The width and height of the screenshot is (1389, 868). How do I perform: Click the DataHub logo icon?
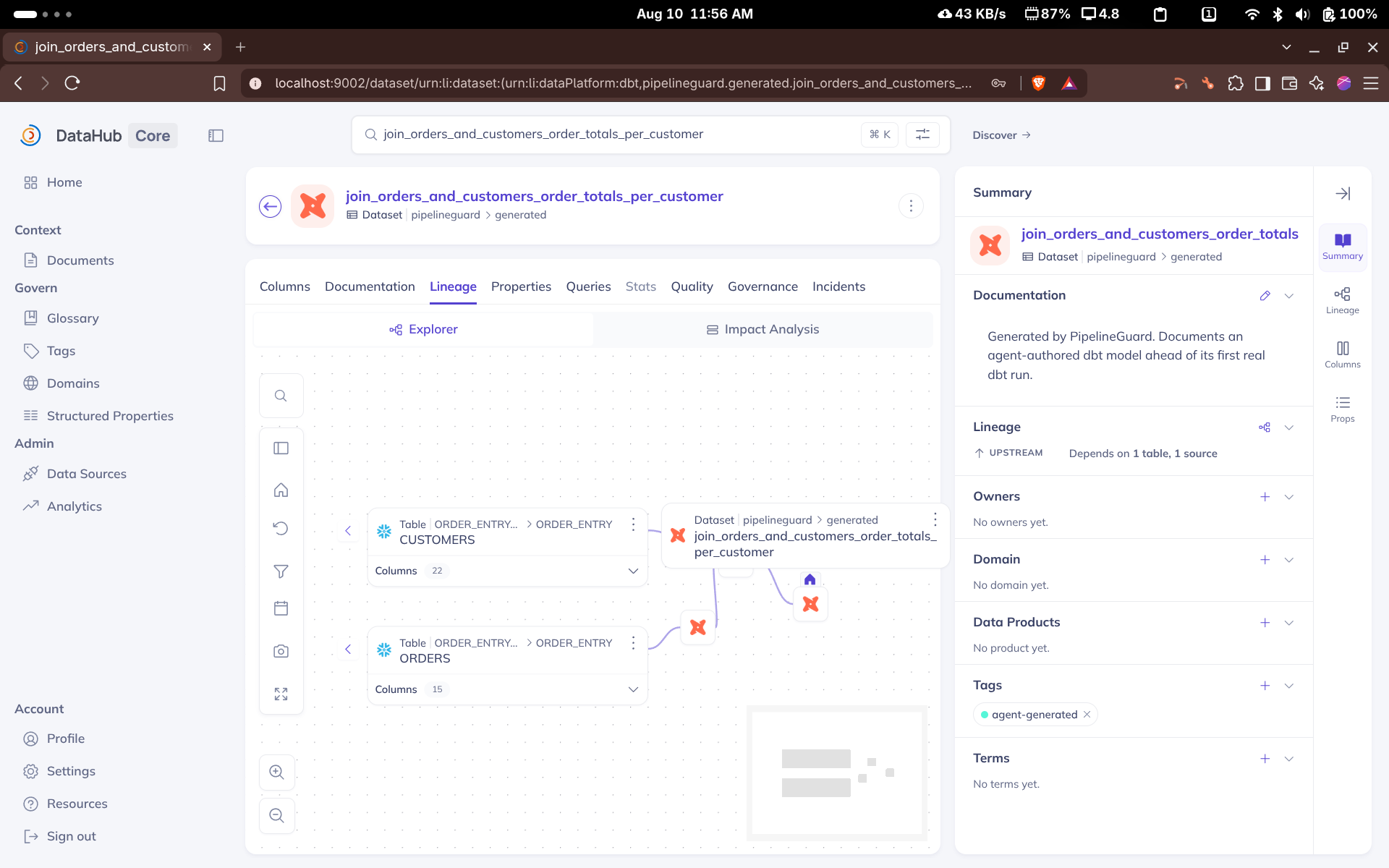point(30,135)
